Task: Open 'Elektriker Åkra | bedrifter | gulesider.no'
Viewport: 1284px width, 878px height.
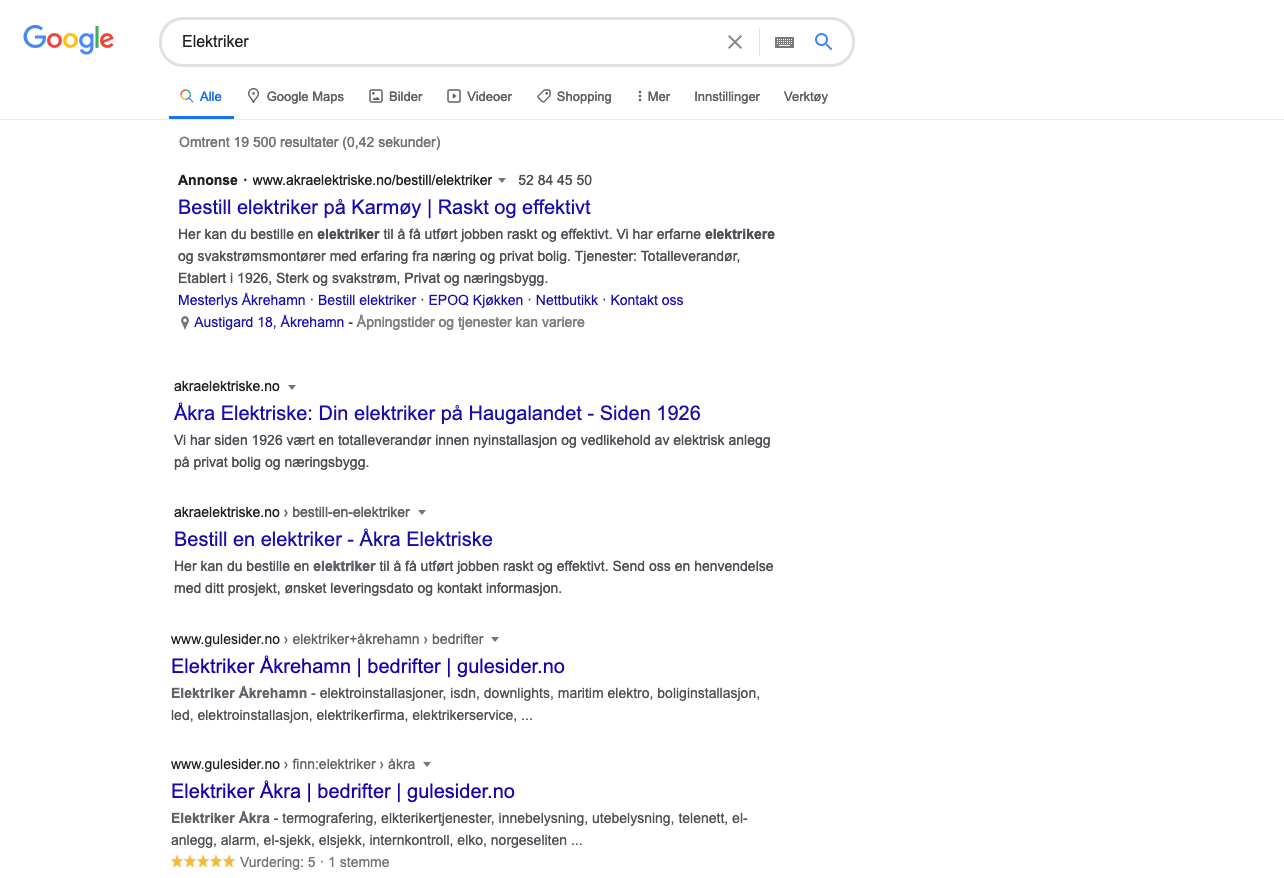Action: (x=343, y=791)
